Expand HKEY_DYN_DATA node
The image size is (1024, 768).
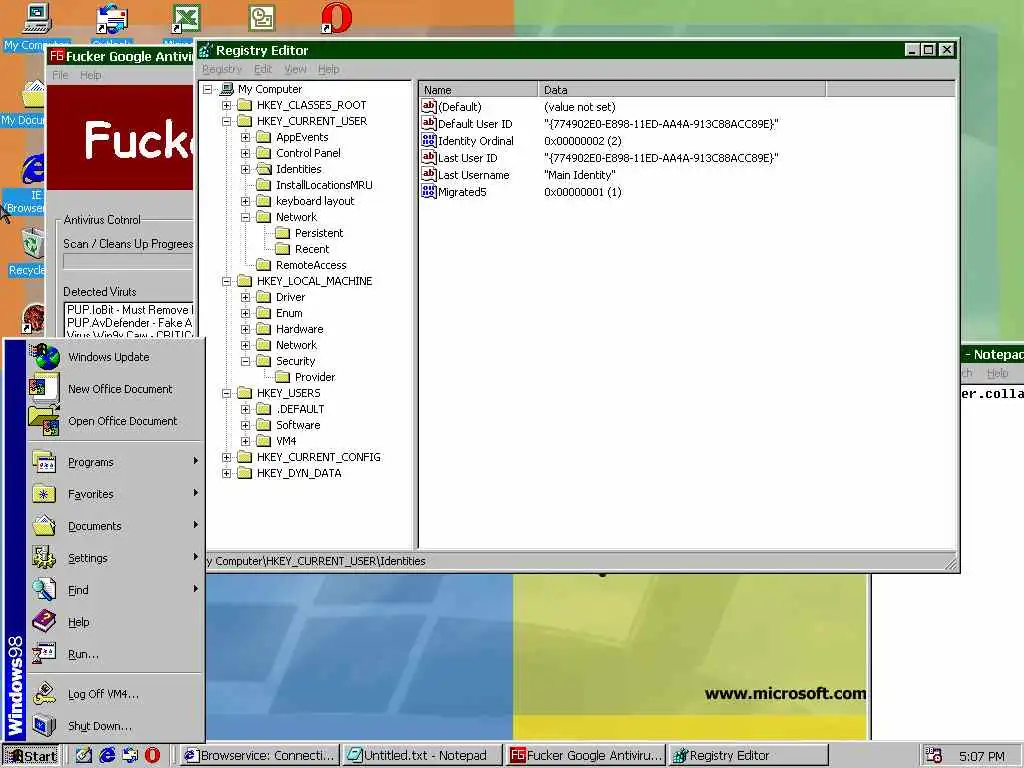coord(227,473)
